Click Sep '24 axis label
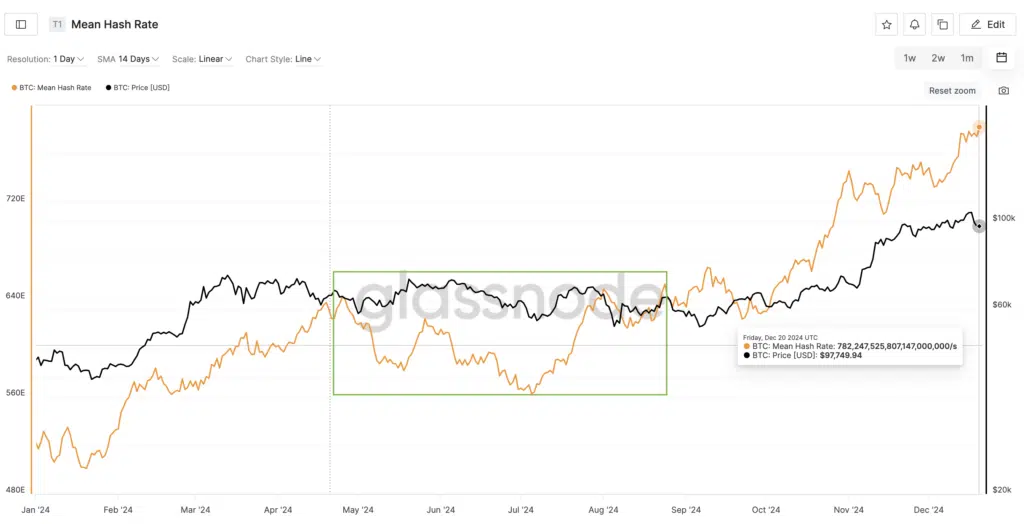1024x524 pixels. click(686, 510)
